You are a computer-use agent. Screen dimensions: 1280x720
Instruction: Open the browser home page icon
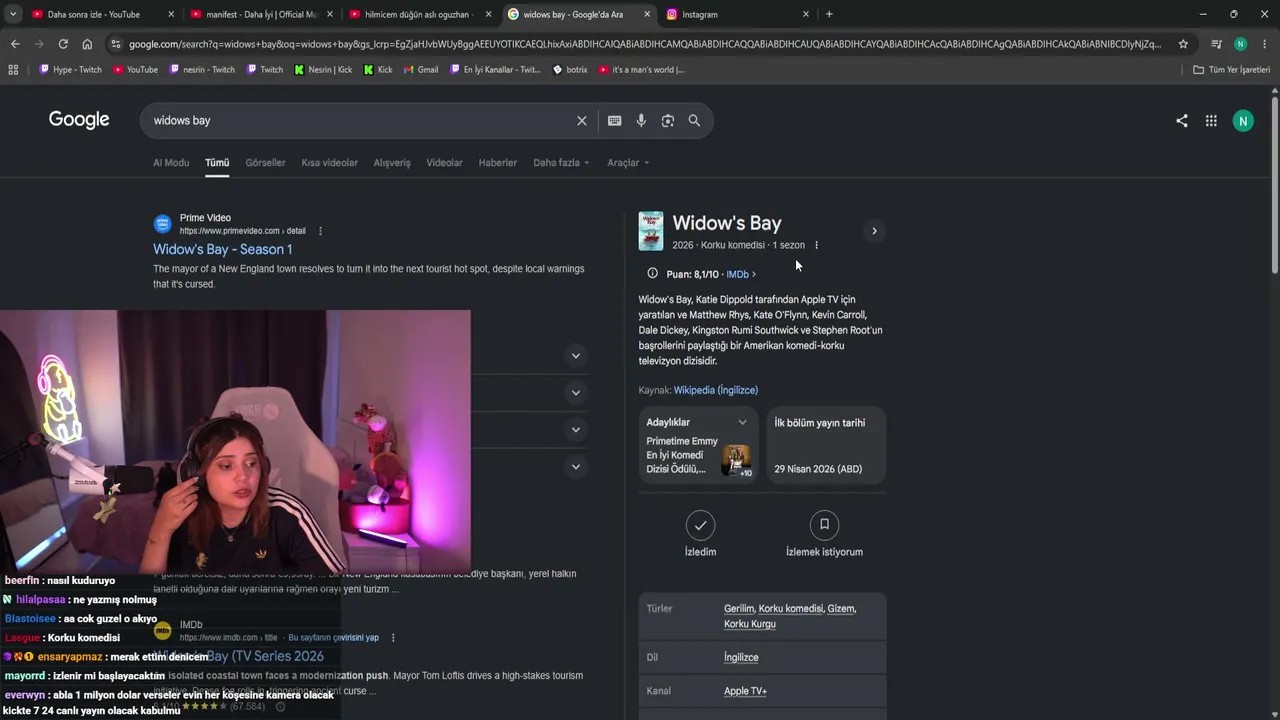(x=87, y=44)
